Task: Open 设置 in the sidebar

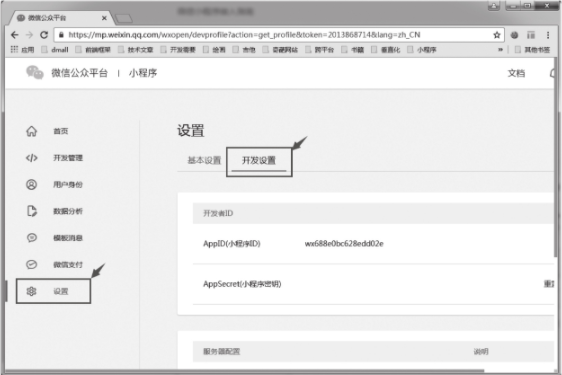Action: pyautogui.click(x=53, y=291)
